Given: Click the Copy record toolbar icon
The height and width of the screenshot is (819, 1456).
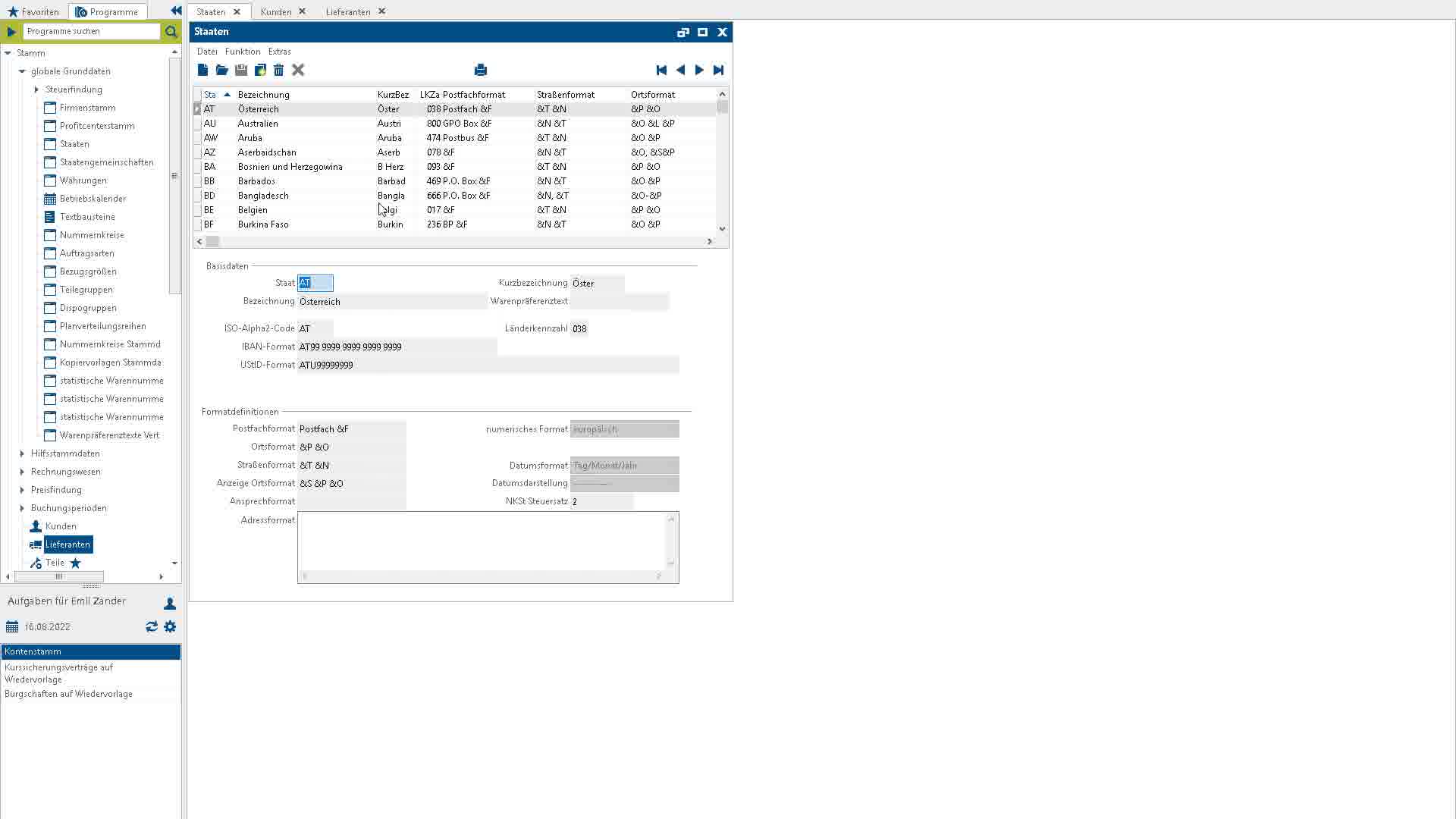Looking at the screenshot, I should [260, 70].
